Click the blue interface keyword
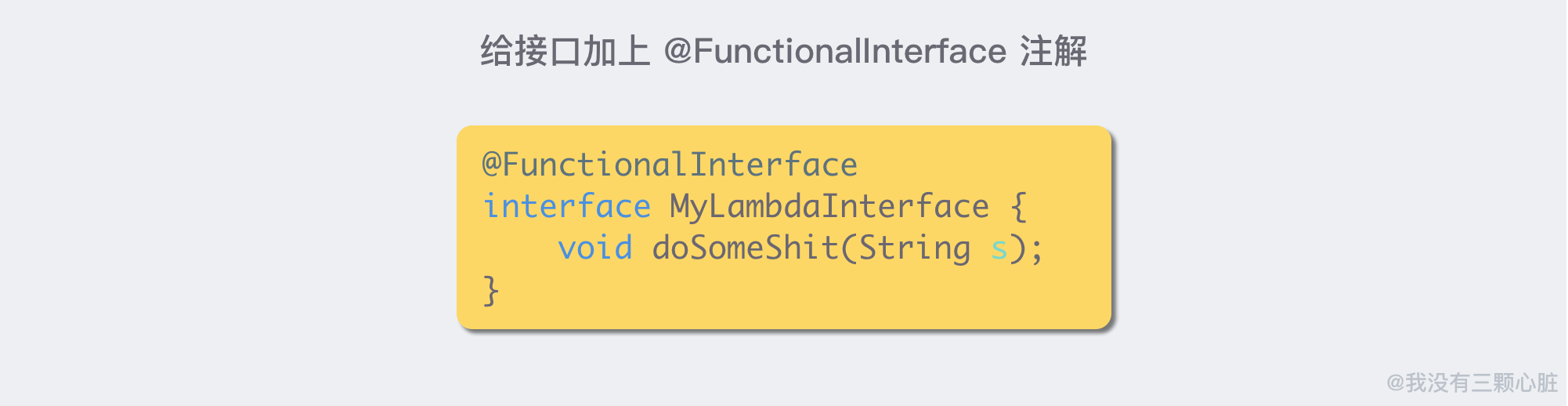This screenshot has height=406, width=1568. pyautogui.click(x=566, y=207)
